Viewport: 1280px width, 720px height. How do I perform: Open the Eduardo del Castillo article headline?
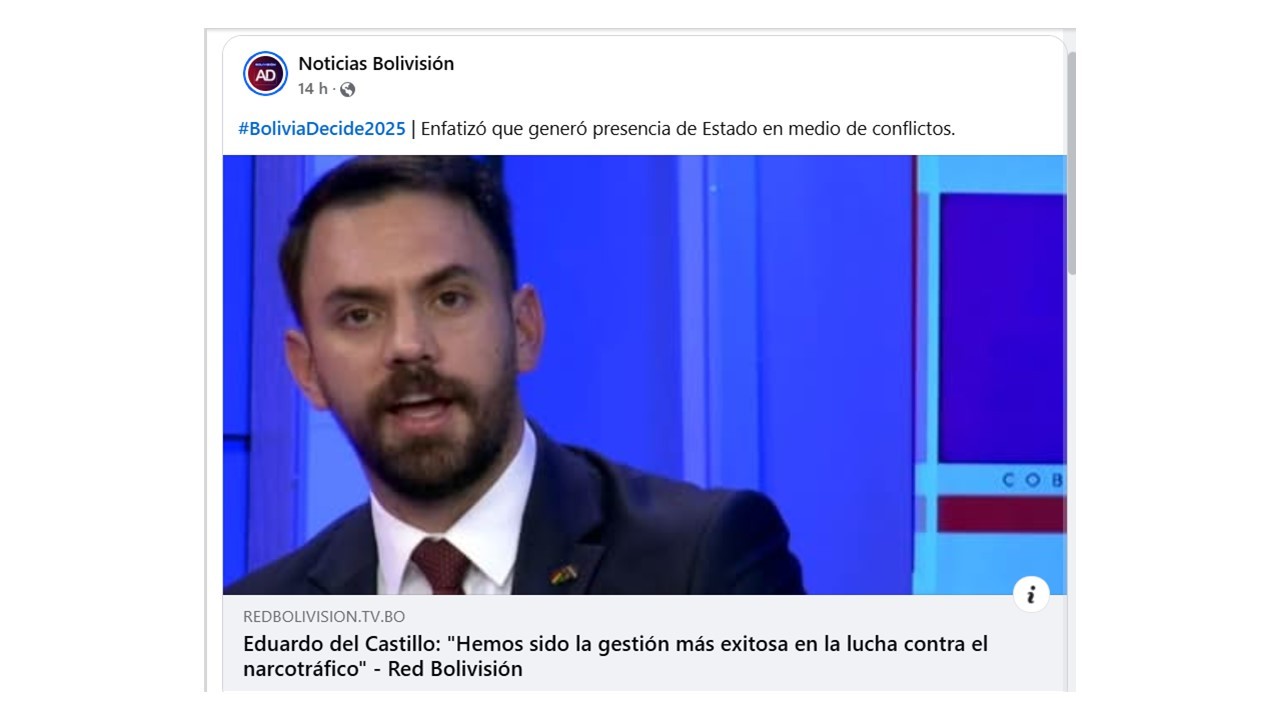pyautogui.click(x=615, y=656)
